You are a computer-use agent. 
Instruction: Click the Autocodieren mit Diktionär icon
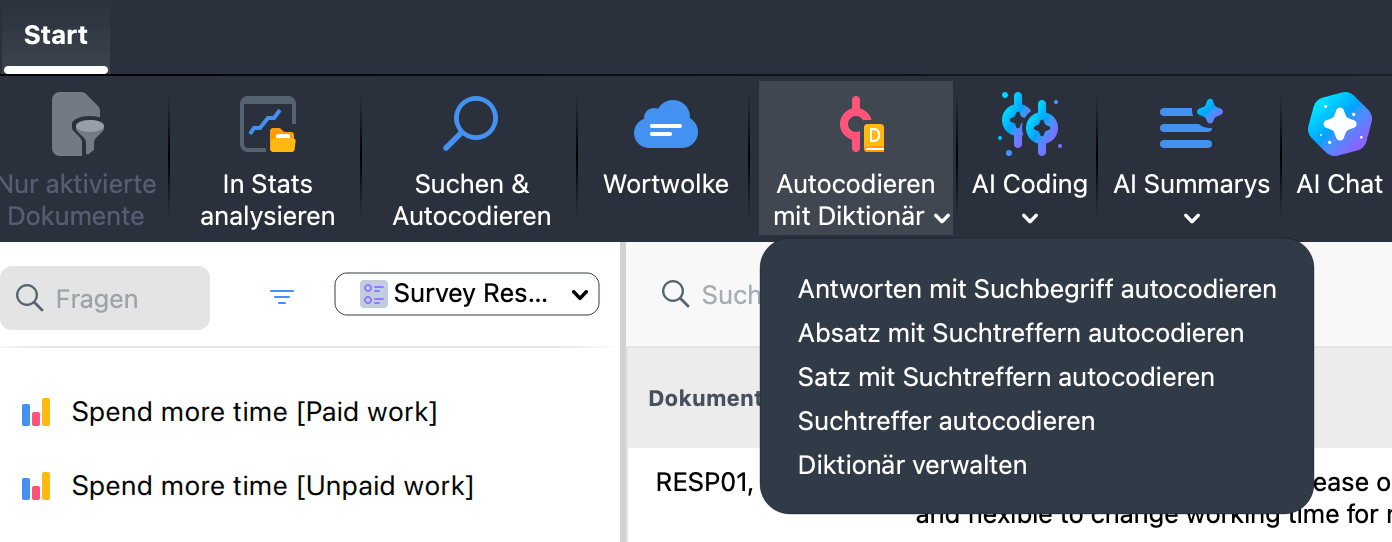[860, 125]
